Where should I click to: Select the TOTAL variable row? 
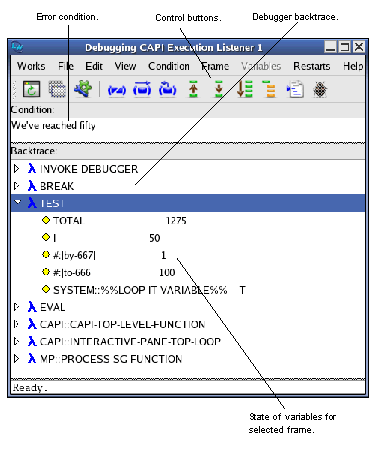coord(188,220)
